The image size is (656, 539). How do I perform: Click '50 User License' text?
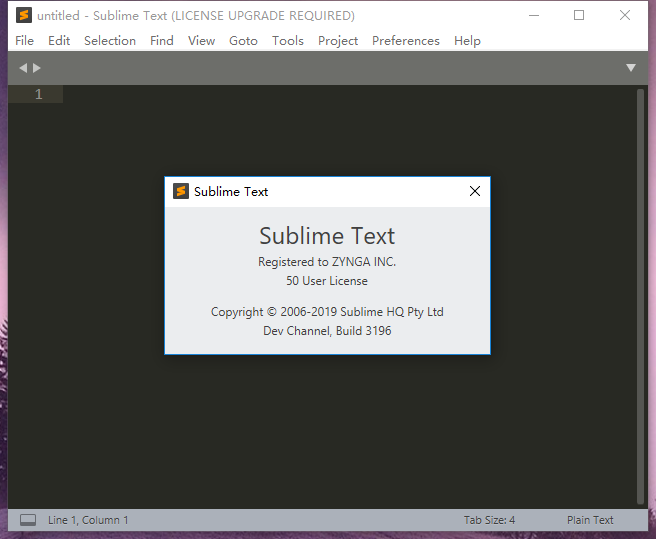[x=327, y=281]
